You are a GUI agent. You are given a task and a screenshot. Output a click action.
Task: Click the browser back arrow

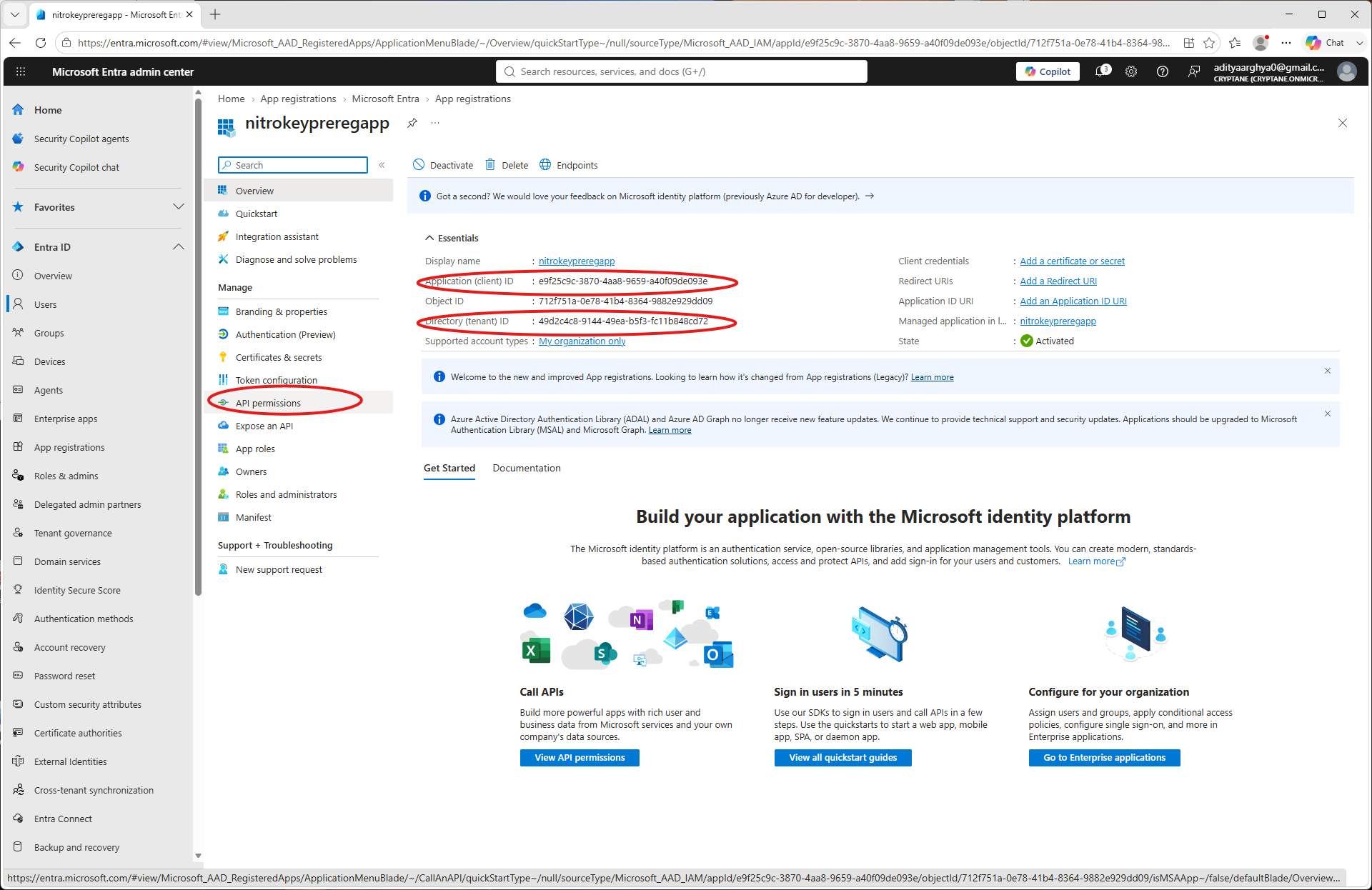[x=15, y=43]
